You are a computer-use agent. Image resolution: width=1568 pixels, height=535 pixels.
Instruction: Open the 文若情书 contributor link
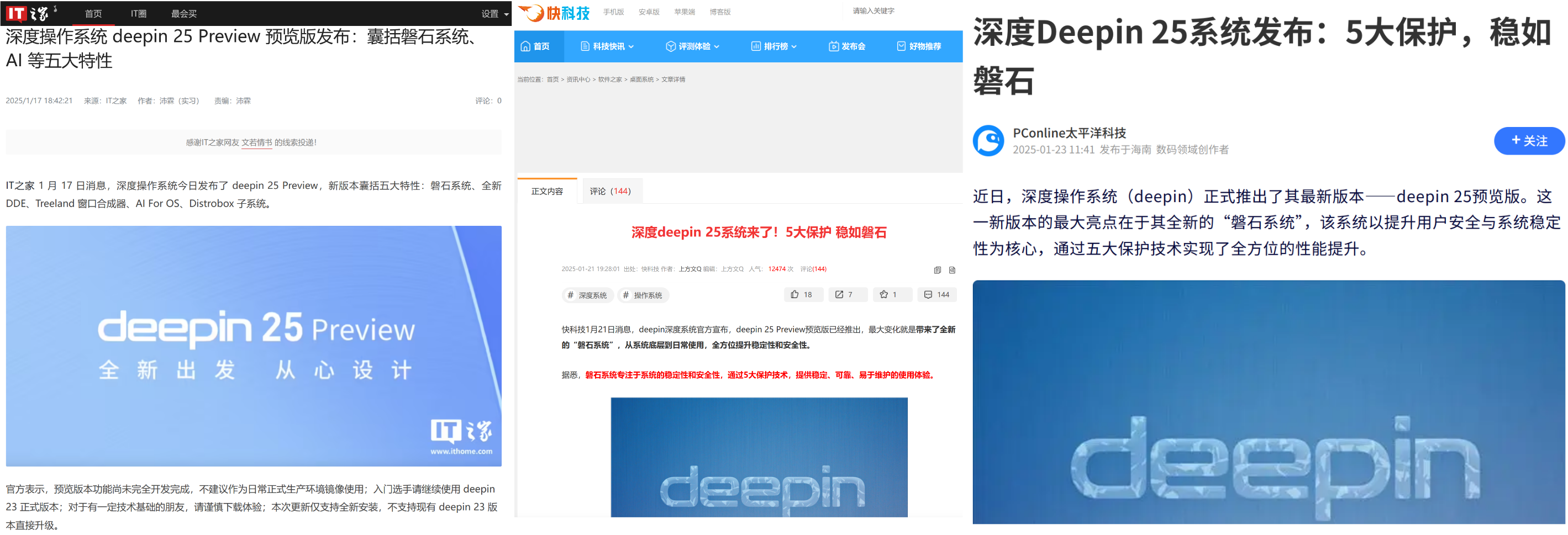257,142
